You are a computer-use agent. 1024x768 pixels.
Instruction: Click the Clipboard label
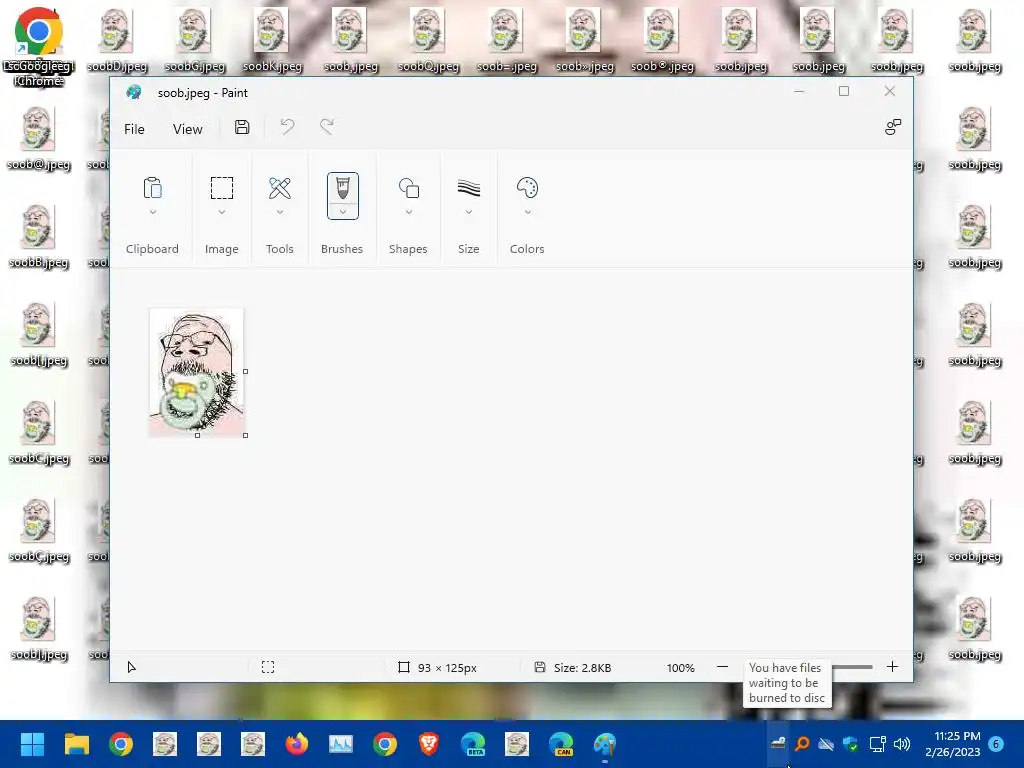152,249
